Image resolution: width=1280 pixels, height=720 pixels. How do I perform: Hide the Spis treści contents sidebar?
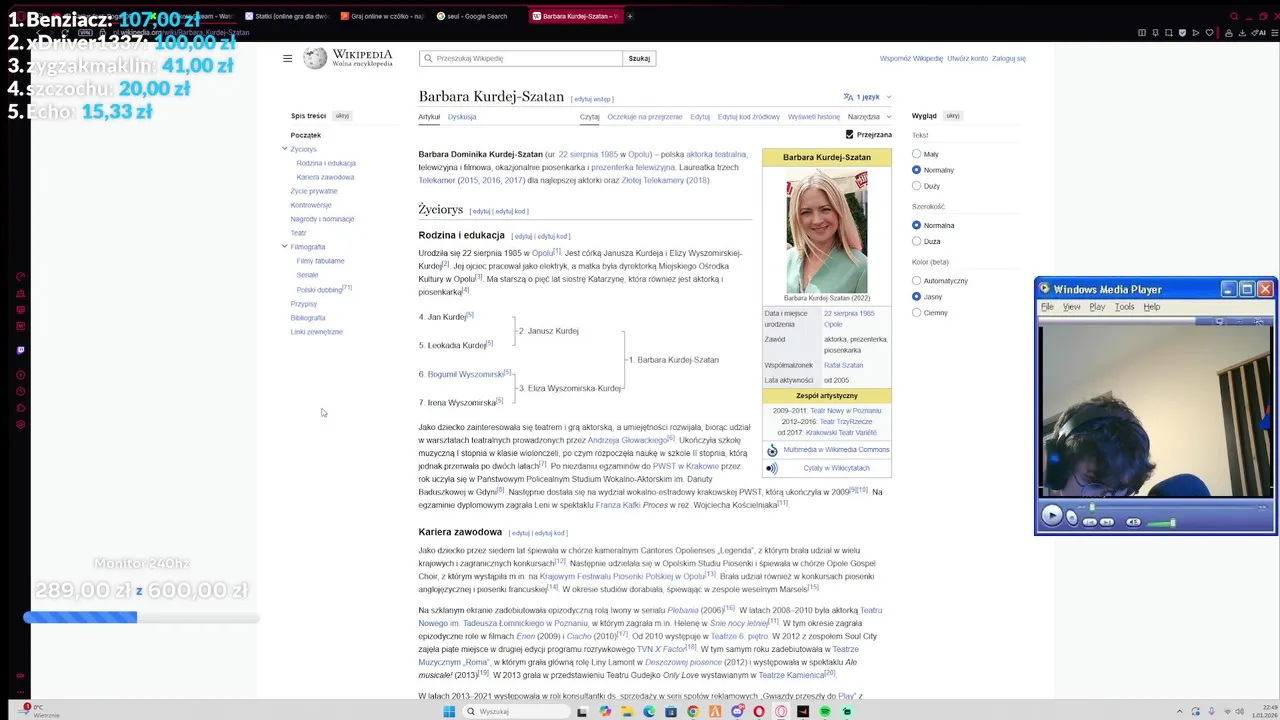(342, 116)
